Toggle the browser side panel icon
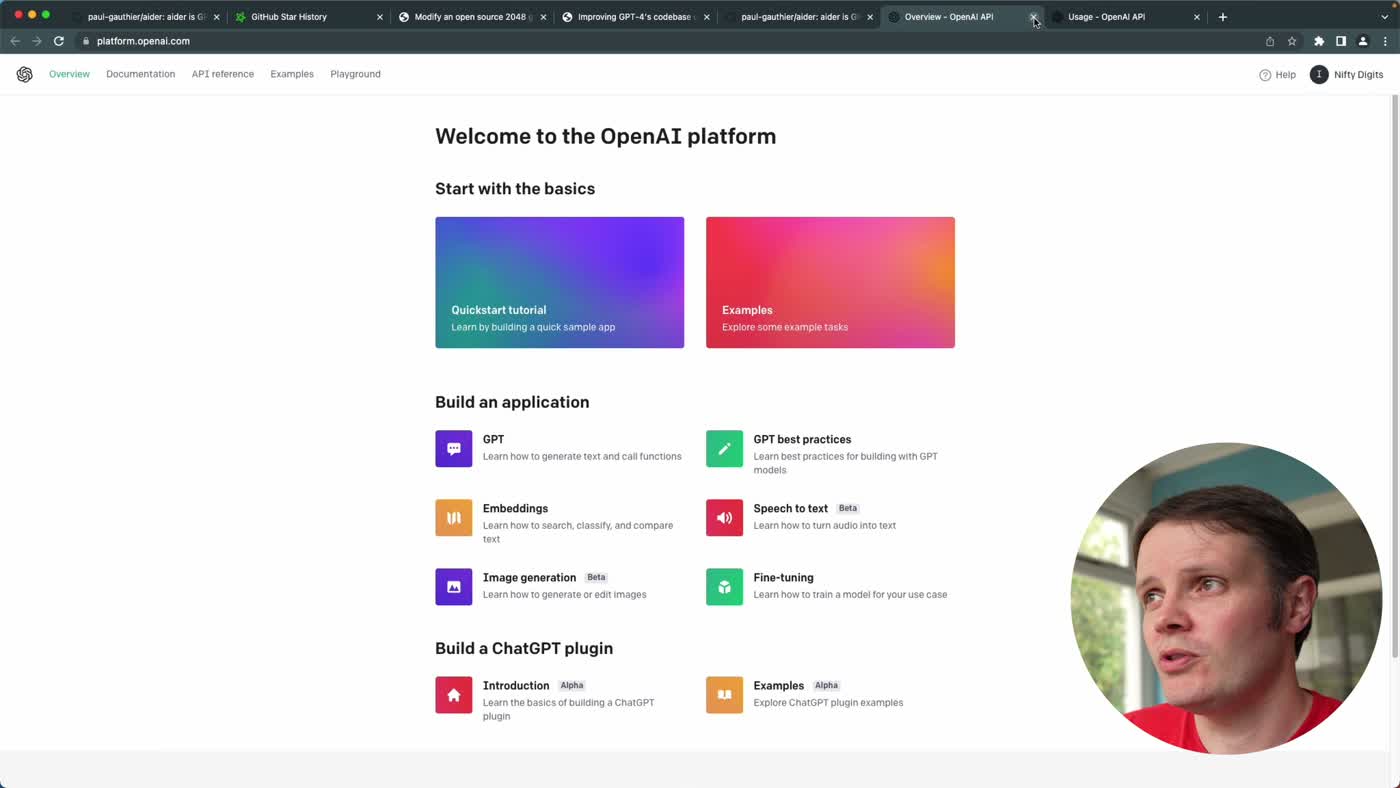 tap(1341, 41)
